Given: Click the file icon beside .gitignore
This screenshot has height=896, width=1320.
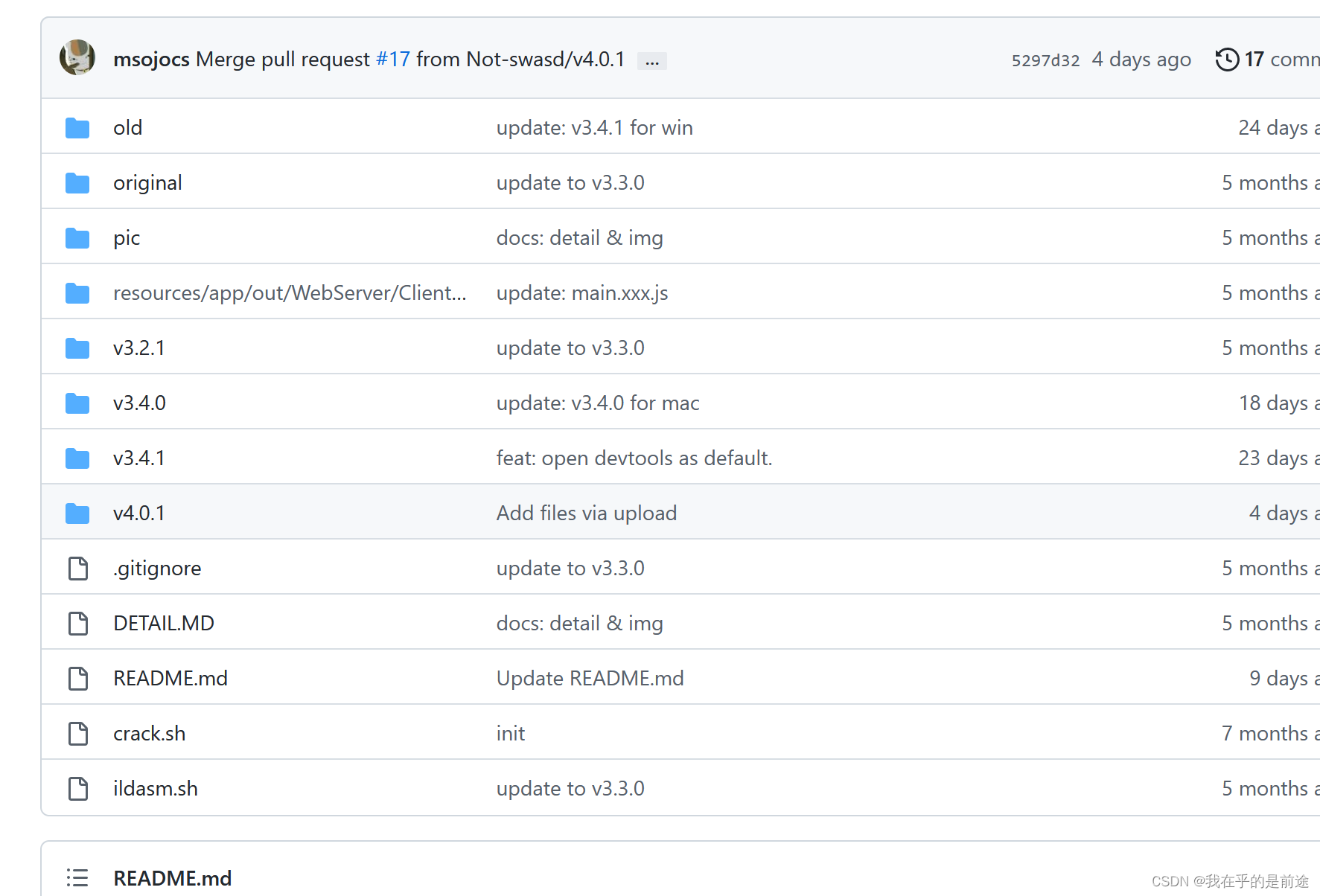Looking at the screenshot, I should click(77, 567).
